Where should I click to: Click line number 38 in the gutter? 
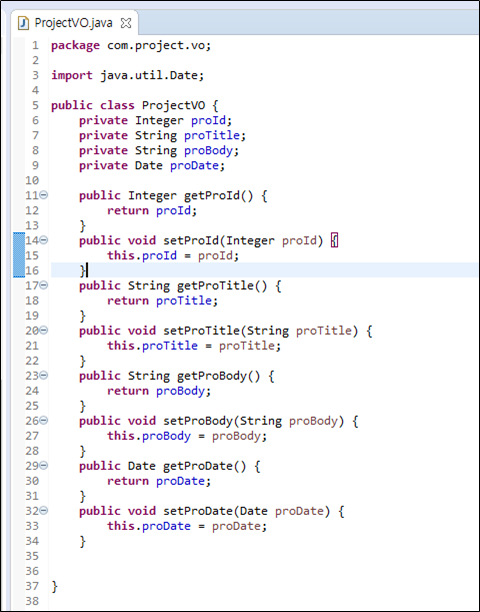pyautogui.click(x=32, y=601)
